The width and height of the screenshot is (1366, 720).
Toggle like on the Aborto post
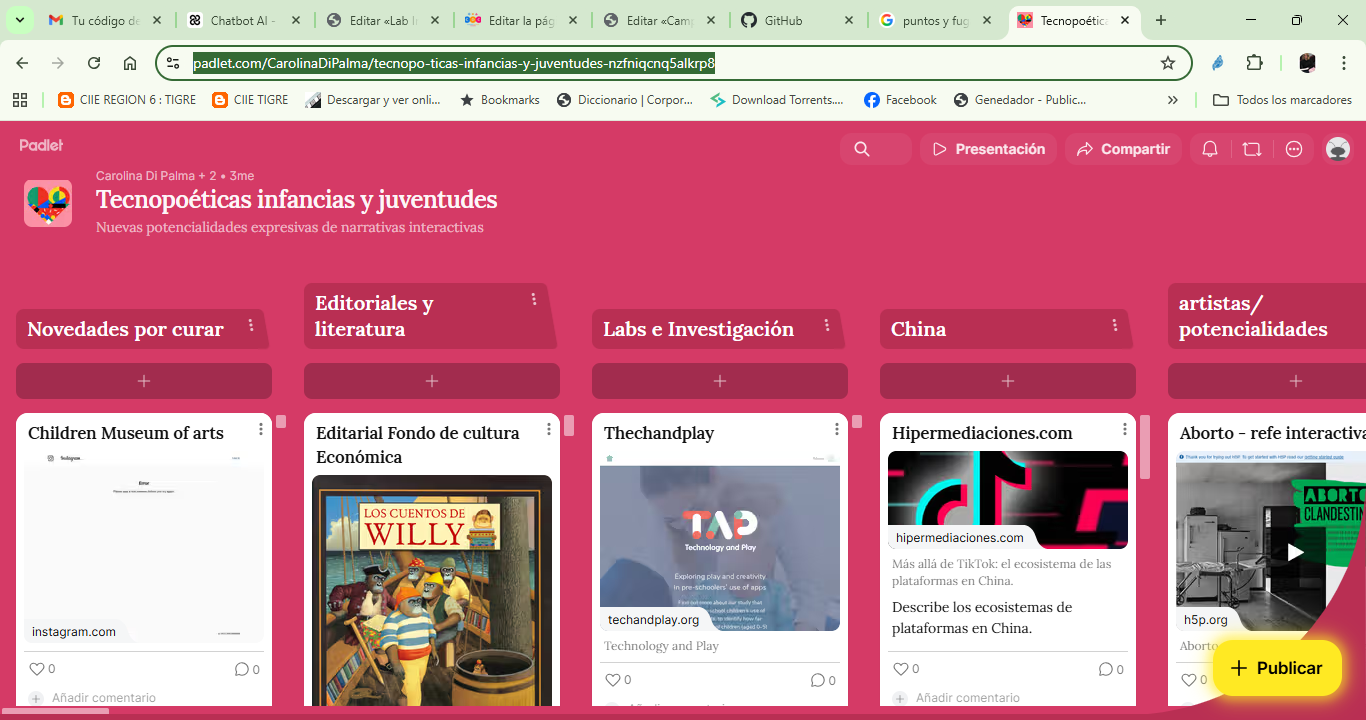[x=1191, y=679]
